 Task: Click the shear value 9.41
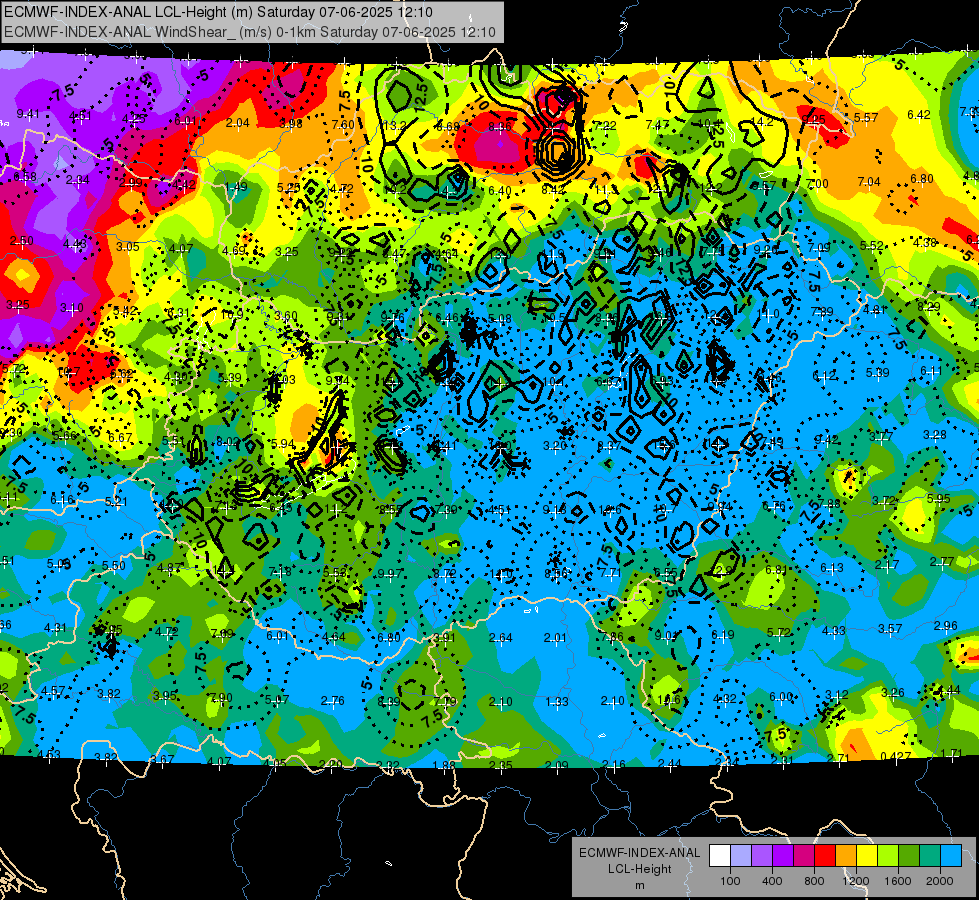coord(27,113)
